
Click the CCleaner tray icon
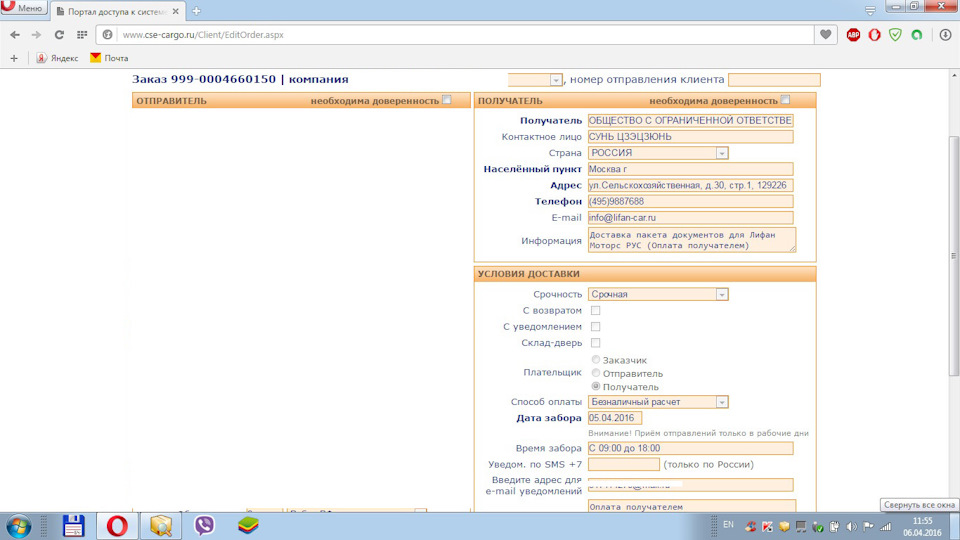(x=751, y=527)
